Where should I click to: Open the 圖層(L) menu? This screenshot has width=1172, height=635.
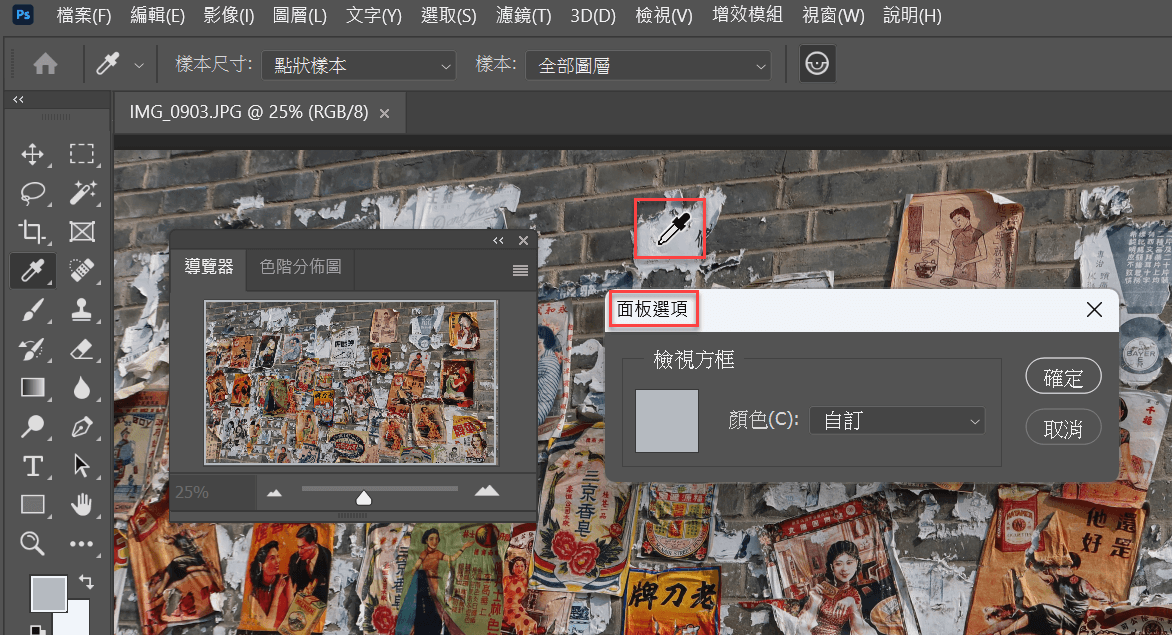[300, 15]
